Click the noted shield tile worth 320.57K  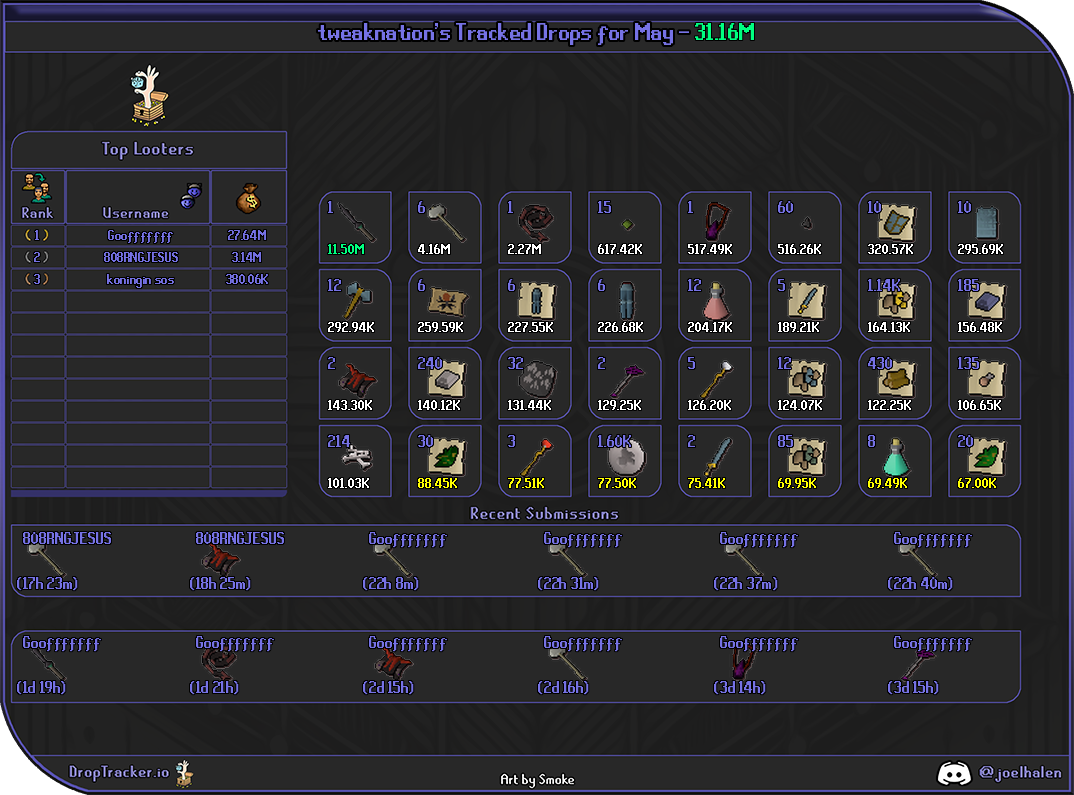pyautogui.click(x=895, y=227)
